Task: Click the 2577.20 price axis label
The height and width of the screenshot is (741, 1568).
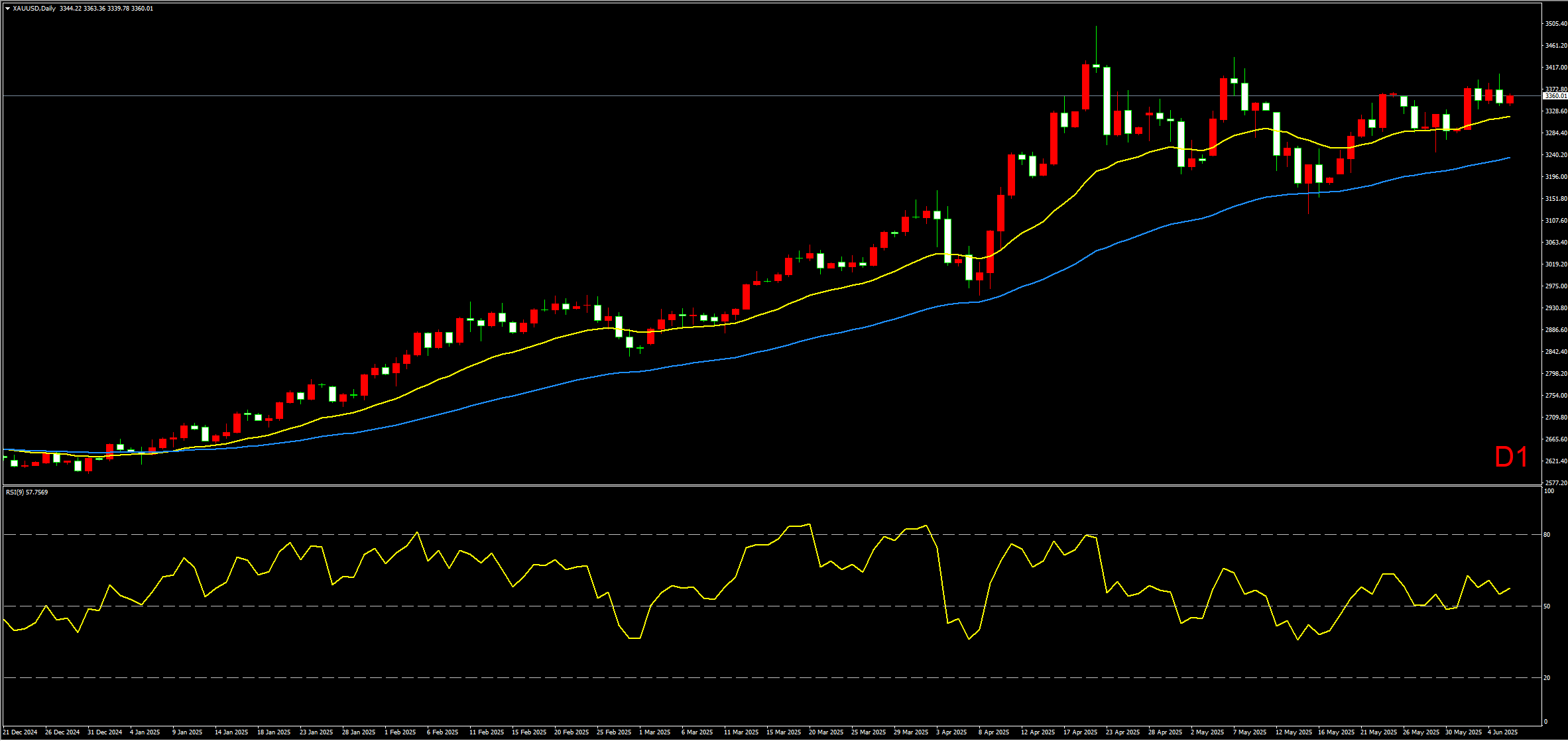Action: (x=1555, y=483)
